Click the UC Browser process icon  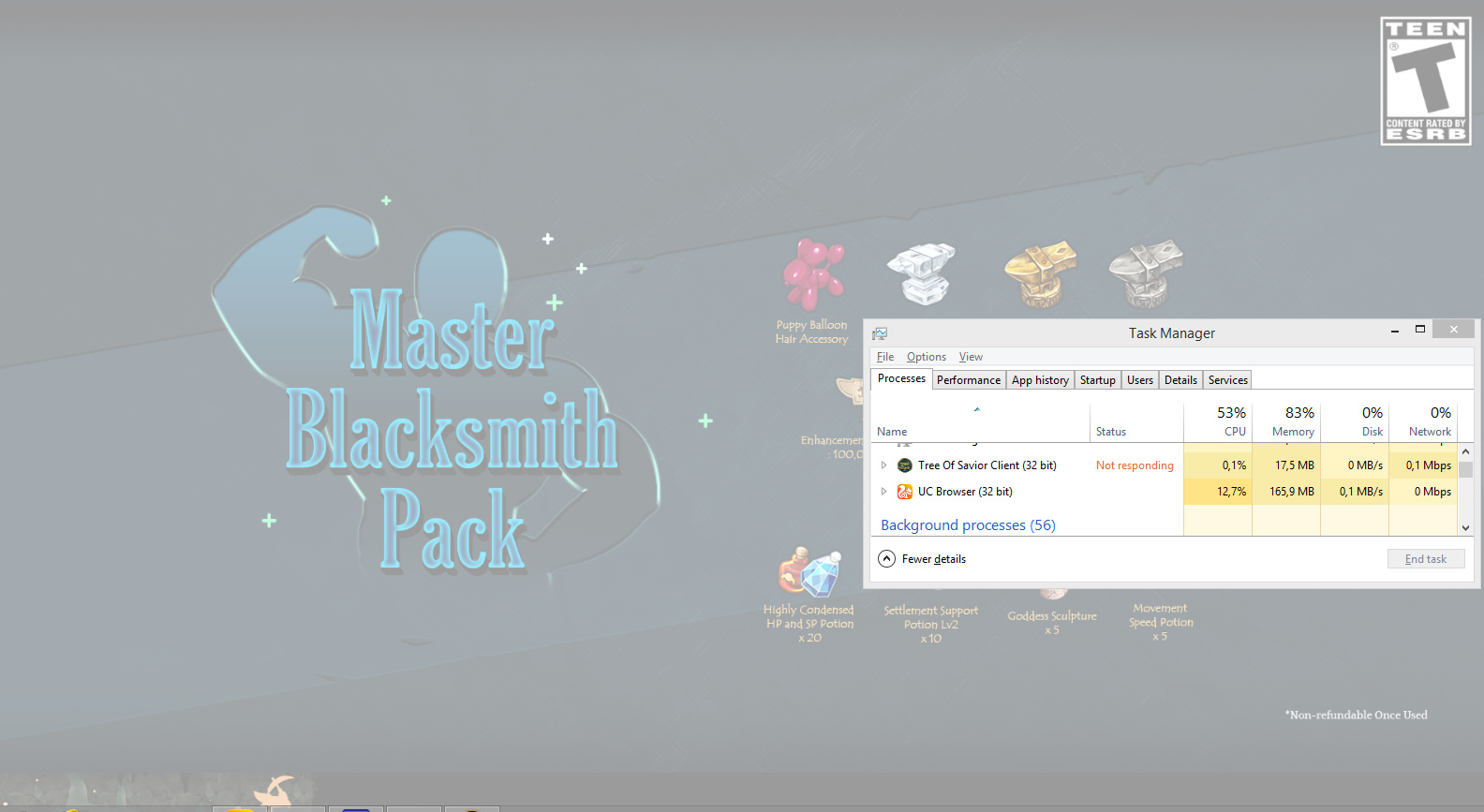[x=904, y=492]
